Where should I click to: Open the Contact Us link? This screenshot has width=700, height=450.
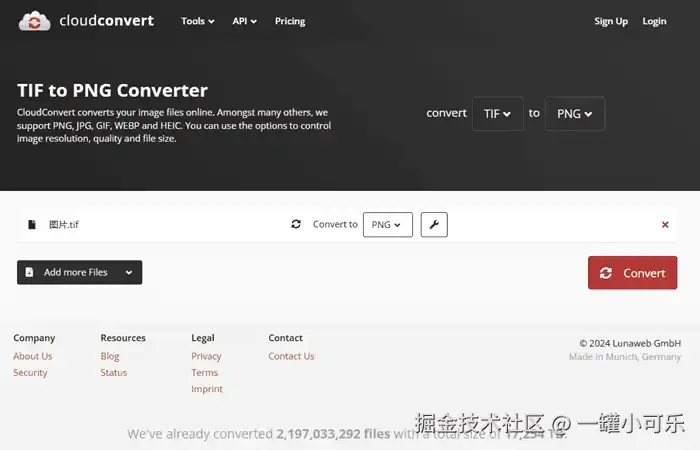pos(291,356)
